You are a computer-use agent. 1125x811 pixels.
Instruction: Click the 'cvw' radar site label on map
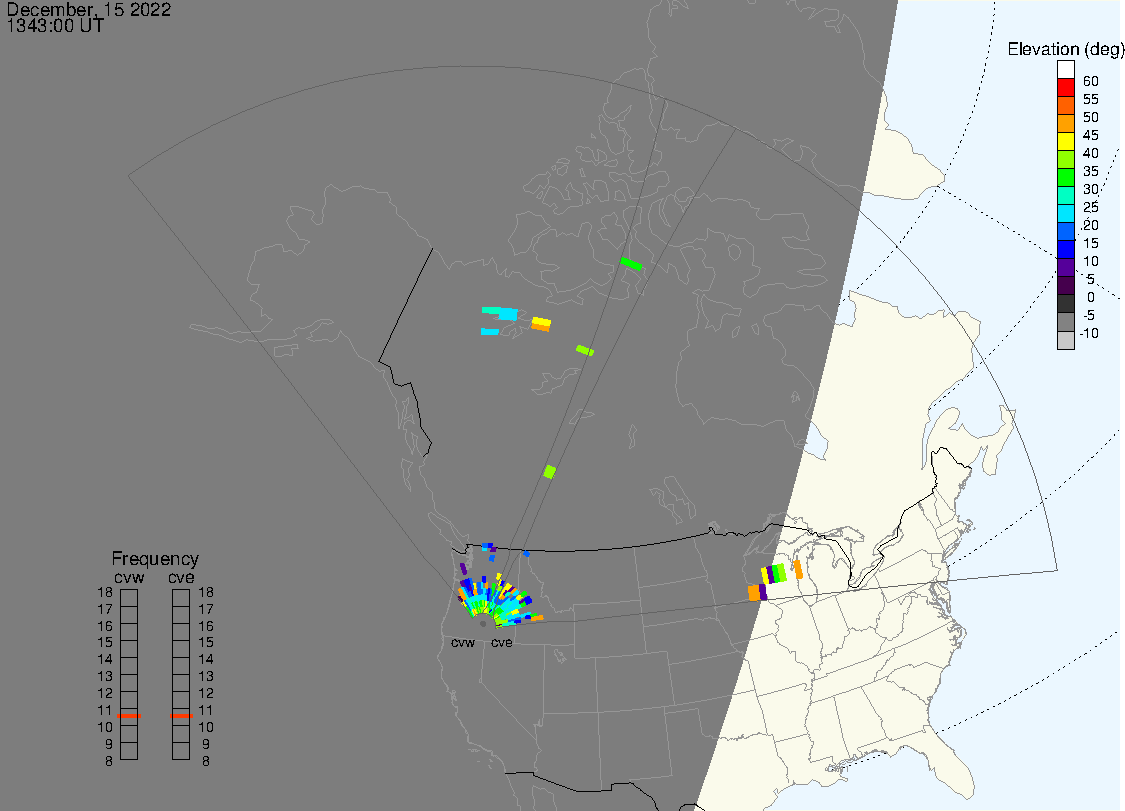(463, 642)
